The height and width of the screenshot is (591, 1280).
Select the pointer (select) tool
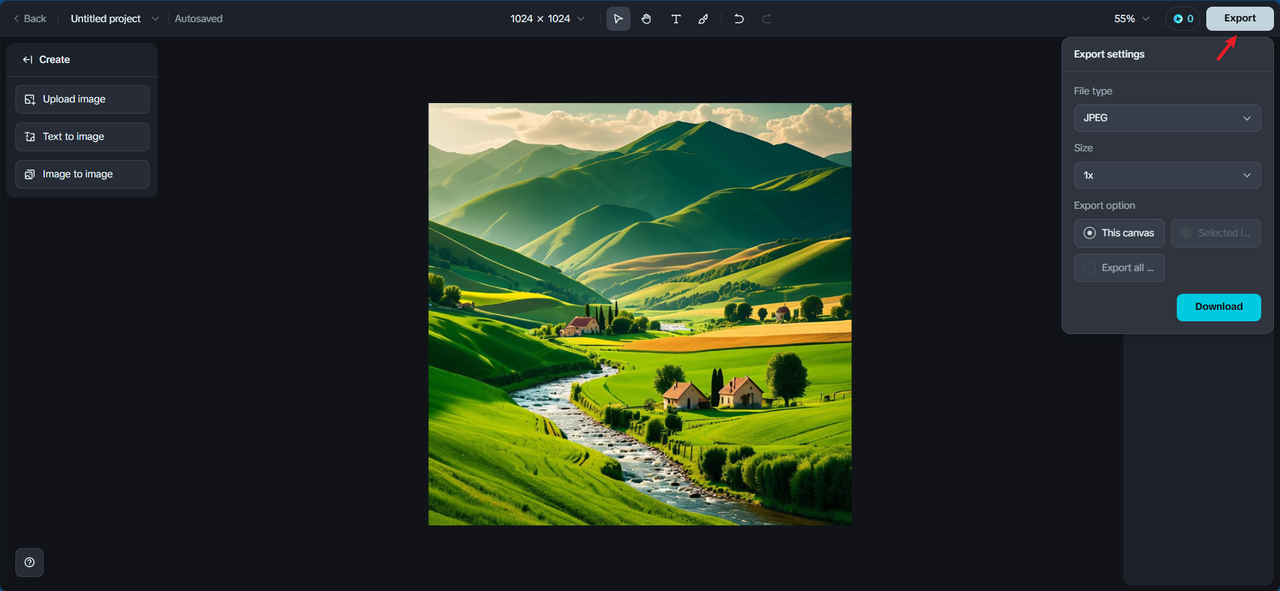click(x=618, y=19)
